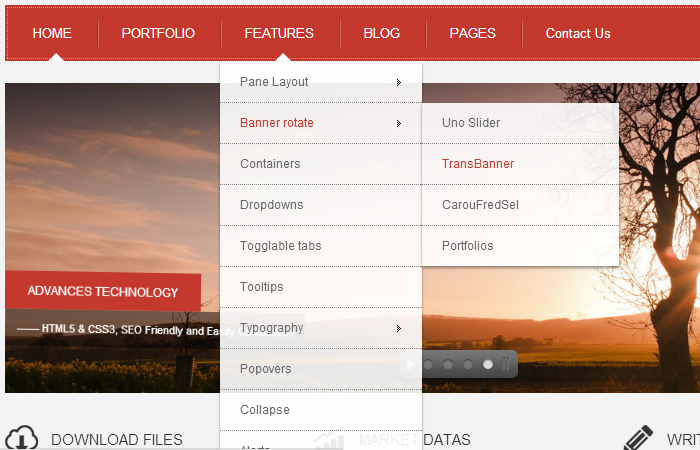
Task: Click the DATAS heading text
Action: [x=447, y=440]
